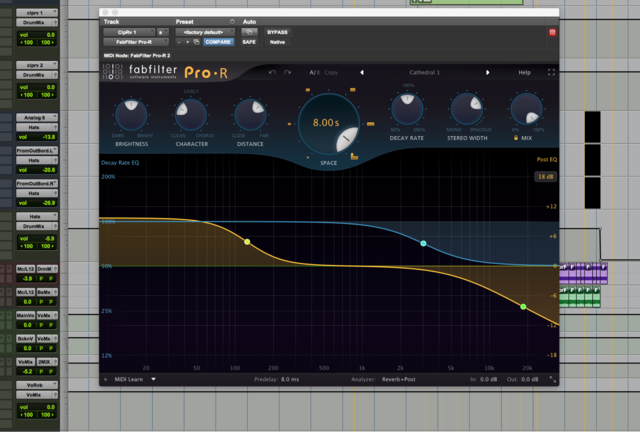The image size is (640, 432).
Task: Open the factory default preset dropdown
Action: 205,32
